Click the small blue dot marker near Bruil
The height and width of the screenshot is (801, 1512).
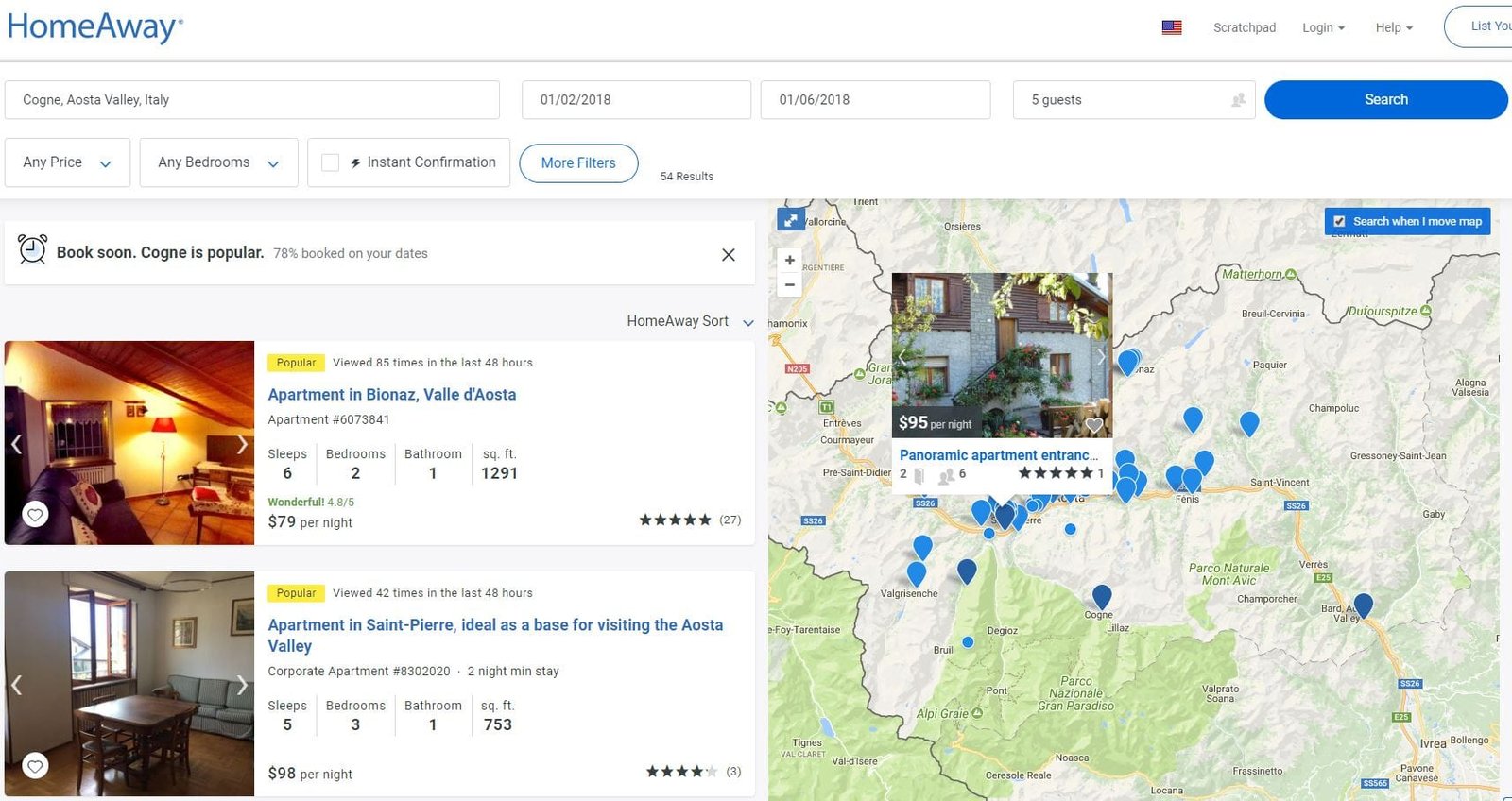click(x=968, y=642)
